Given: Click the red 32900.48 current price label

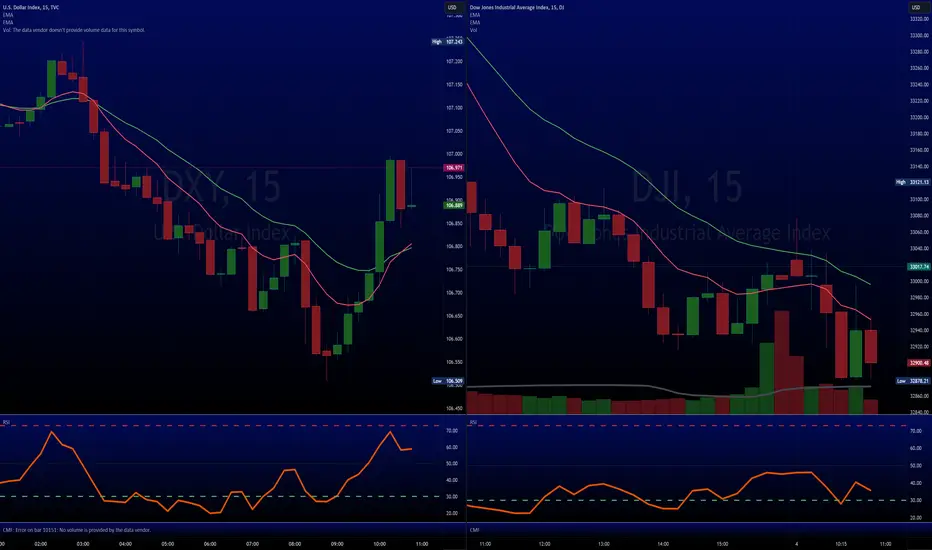Looking at the screenshot, I should 919,363.
